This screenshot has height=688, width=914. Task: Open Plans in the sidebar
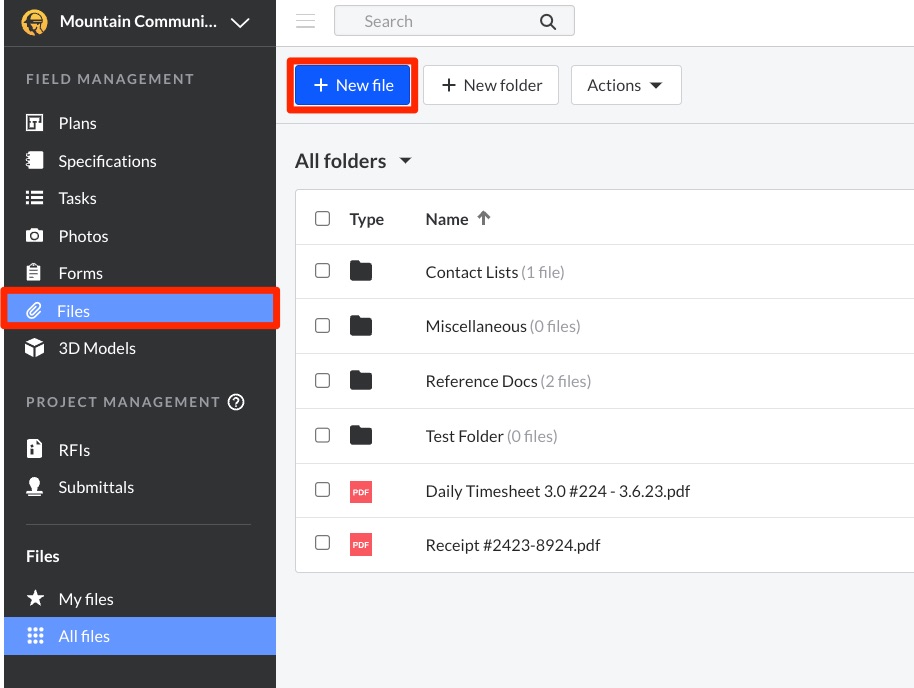[x=78, y=123]
